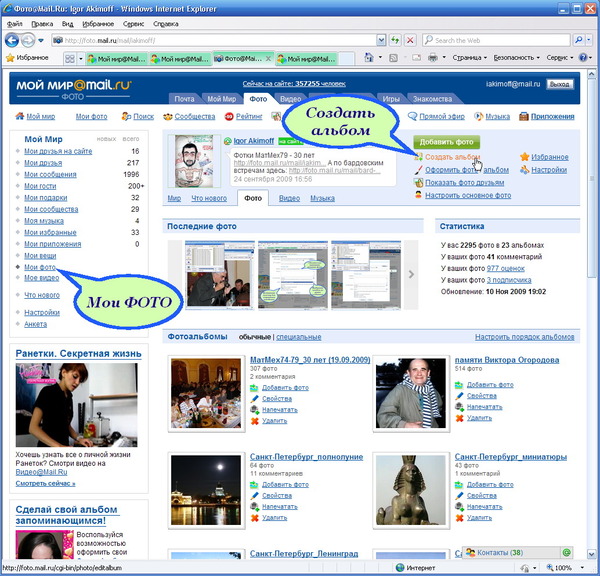The image size is (600, 576).
Task: Open the Справка menu
Action: click(x=166, y=24)
